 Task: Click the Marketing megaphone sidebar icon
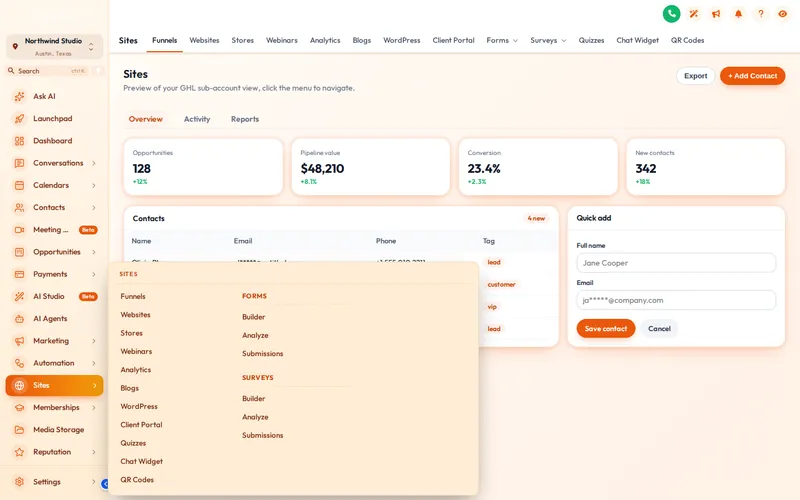19,341
